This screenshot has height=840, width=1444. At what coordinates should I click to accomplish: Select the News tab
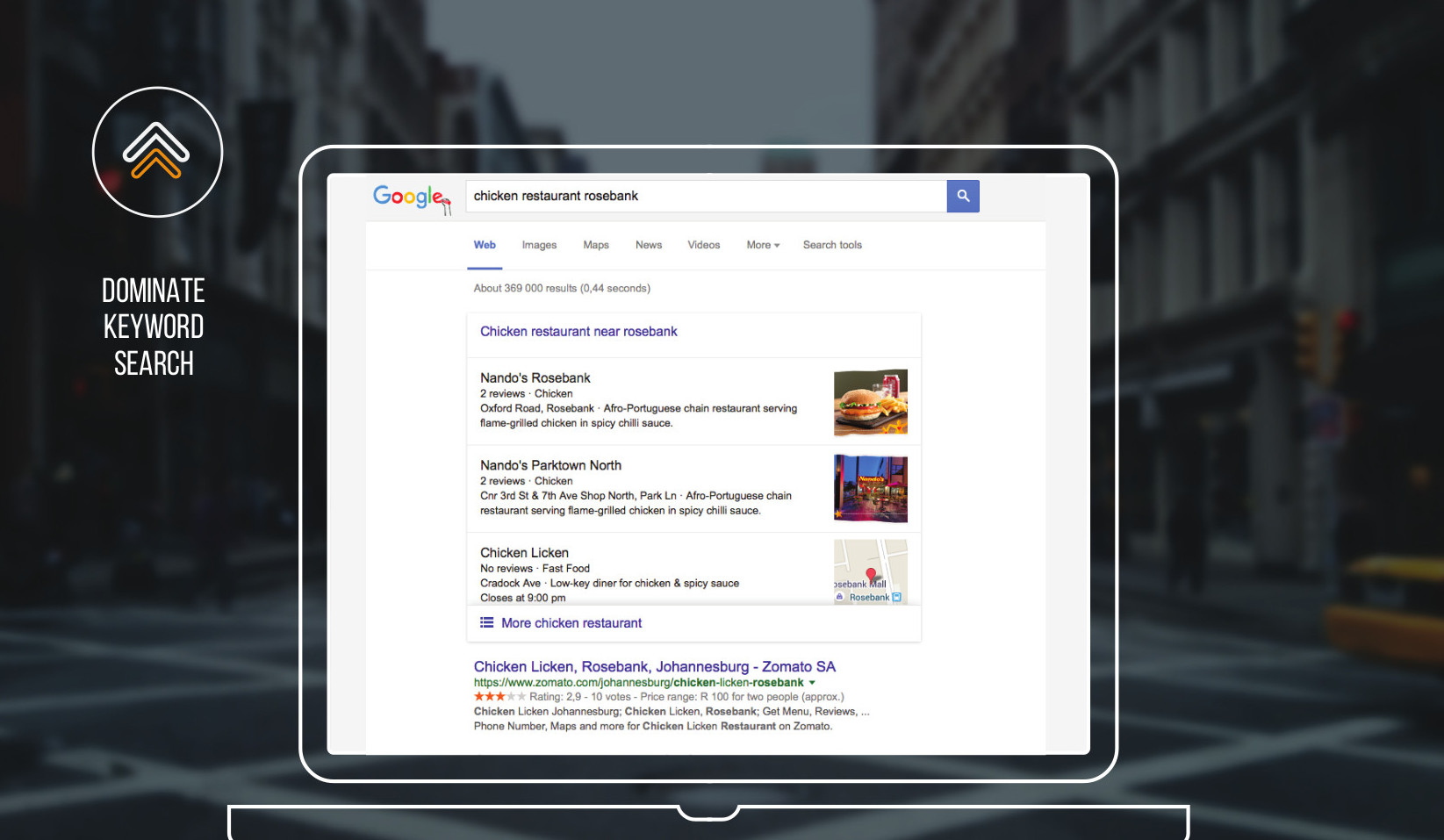(x=648, y=245)
